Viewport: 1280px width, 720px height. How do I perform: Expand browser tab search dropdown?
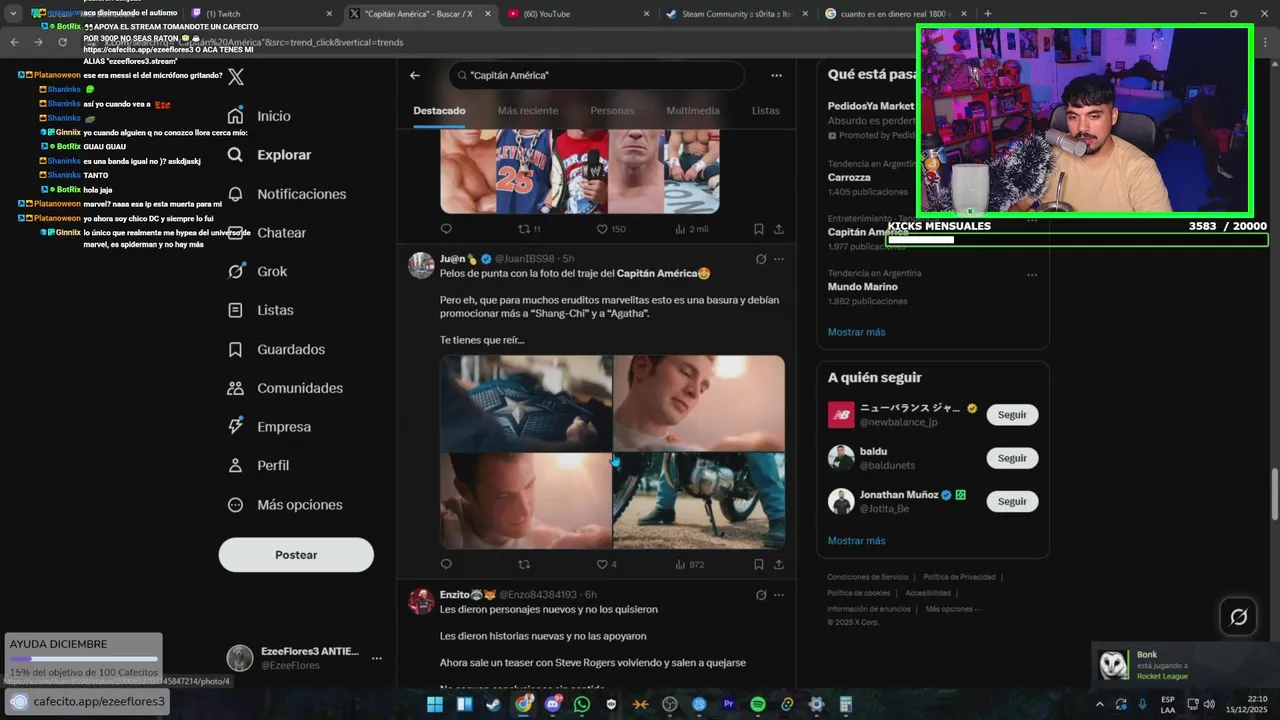click(13, 14)
